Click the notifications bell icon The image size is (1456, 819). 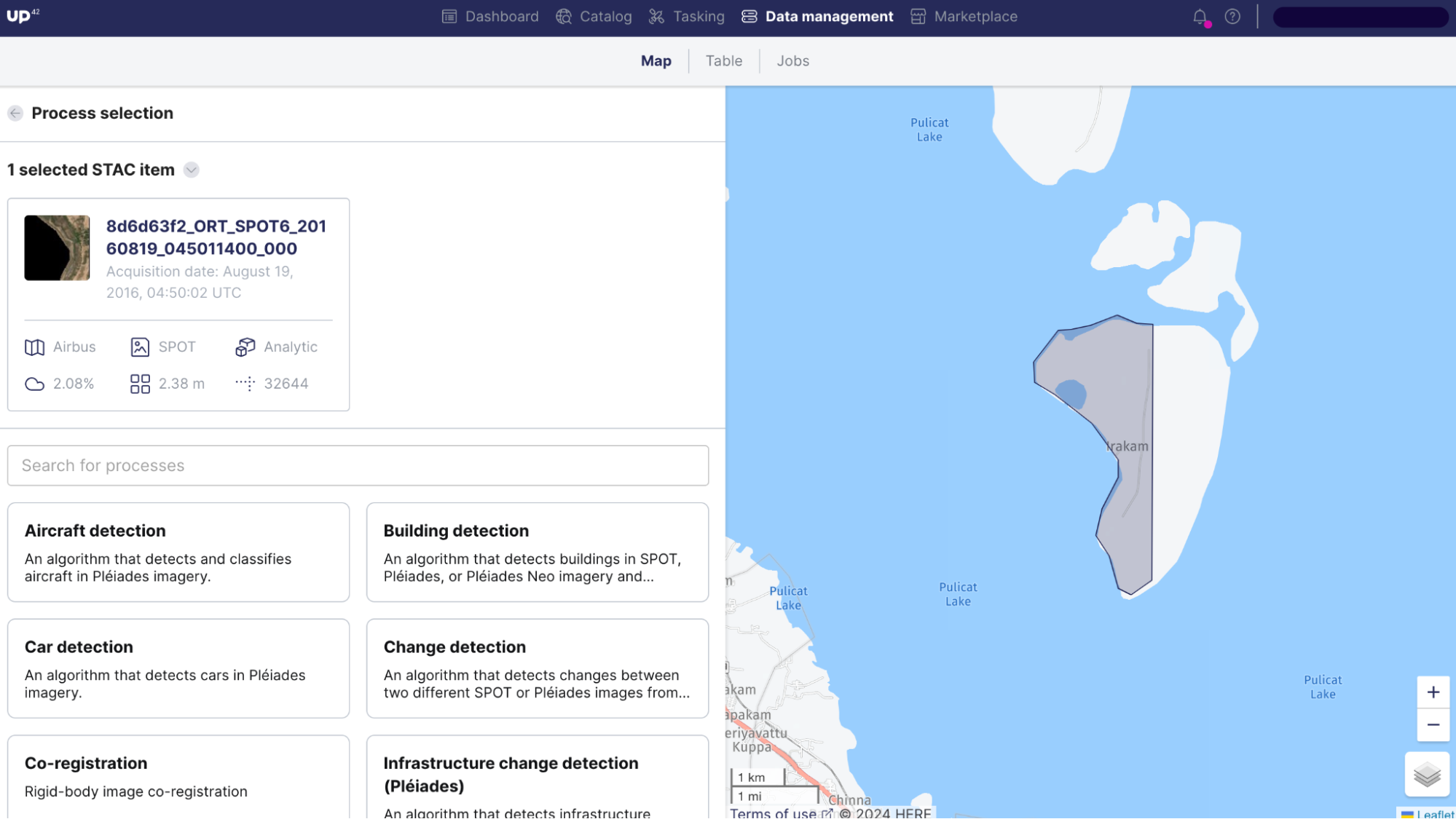point(1200,15)
